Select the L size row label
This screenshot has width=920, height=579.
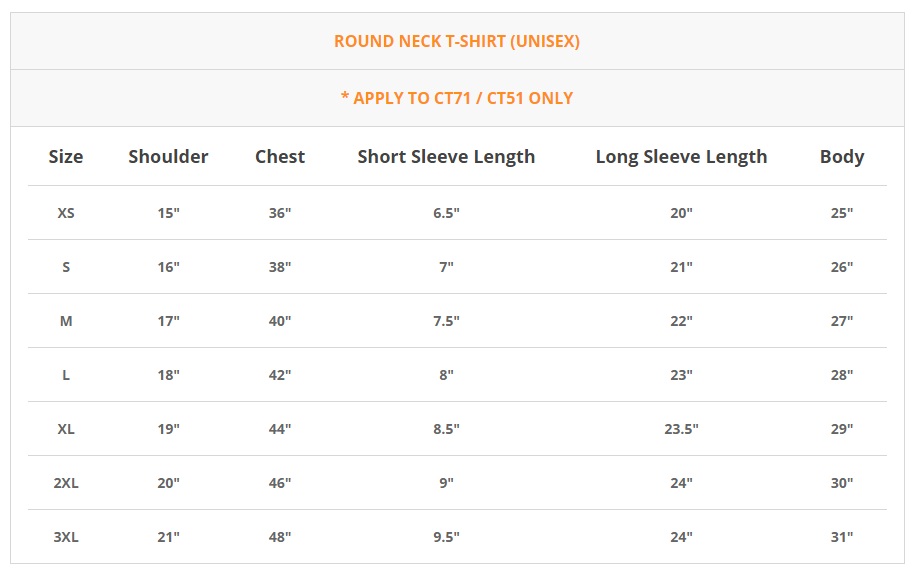pyautogui.click(x=66, y=375)
